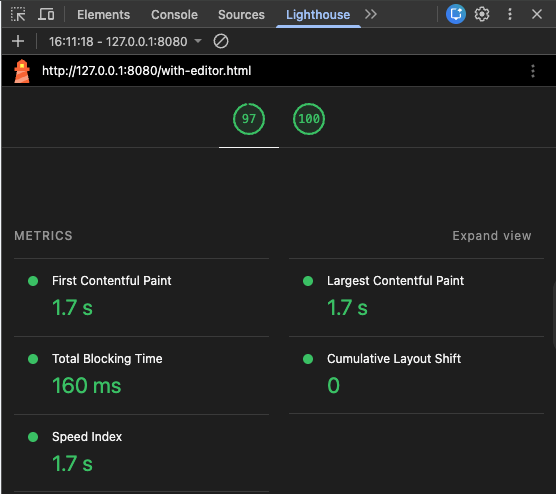The height and width of the screenshot is (494, 556).
Task: Expand the Largest Contentful Paint metric
Action: click(416, 297)
